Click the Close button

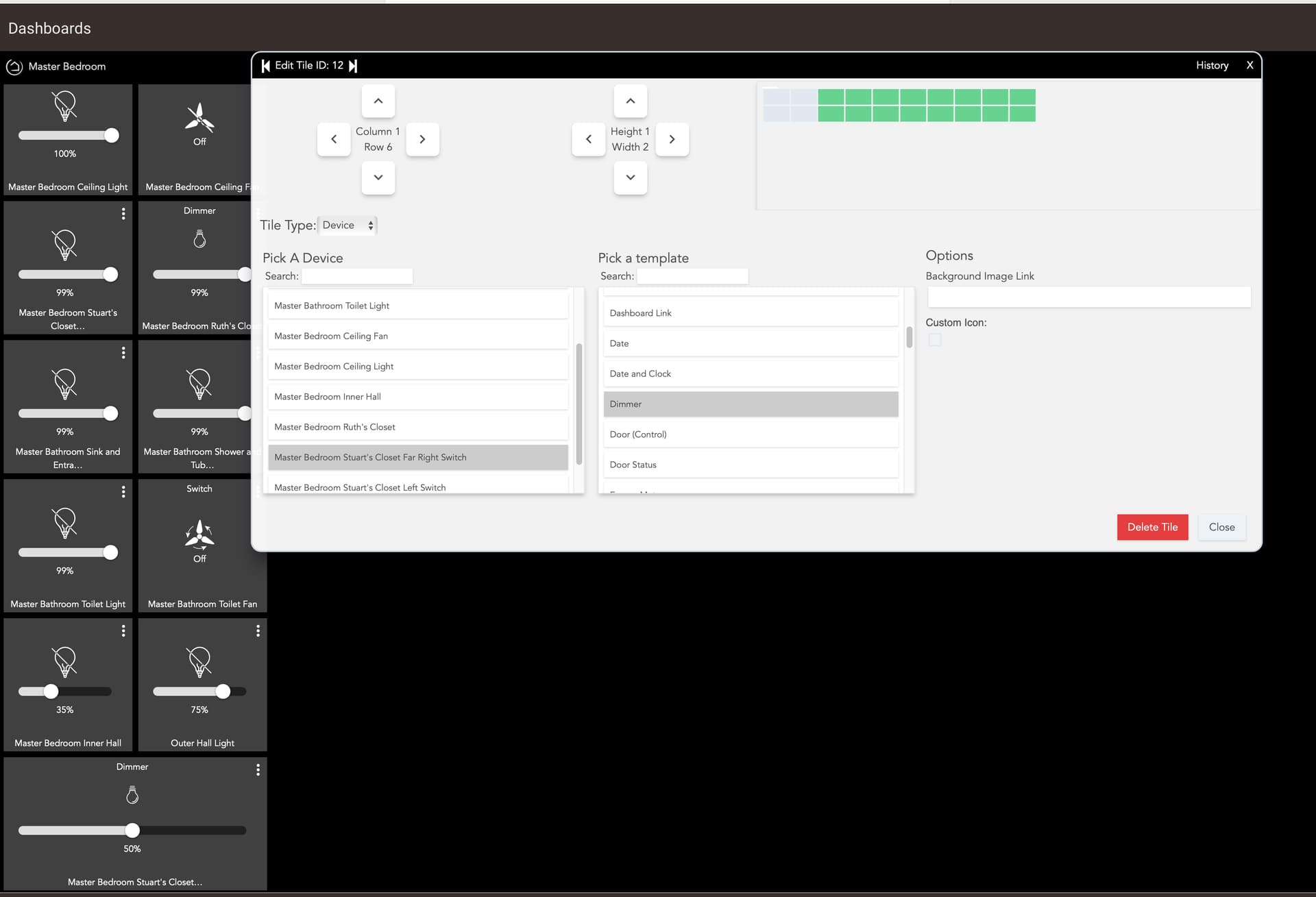[x=1221, y=527]
